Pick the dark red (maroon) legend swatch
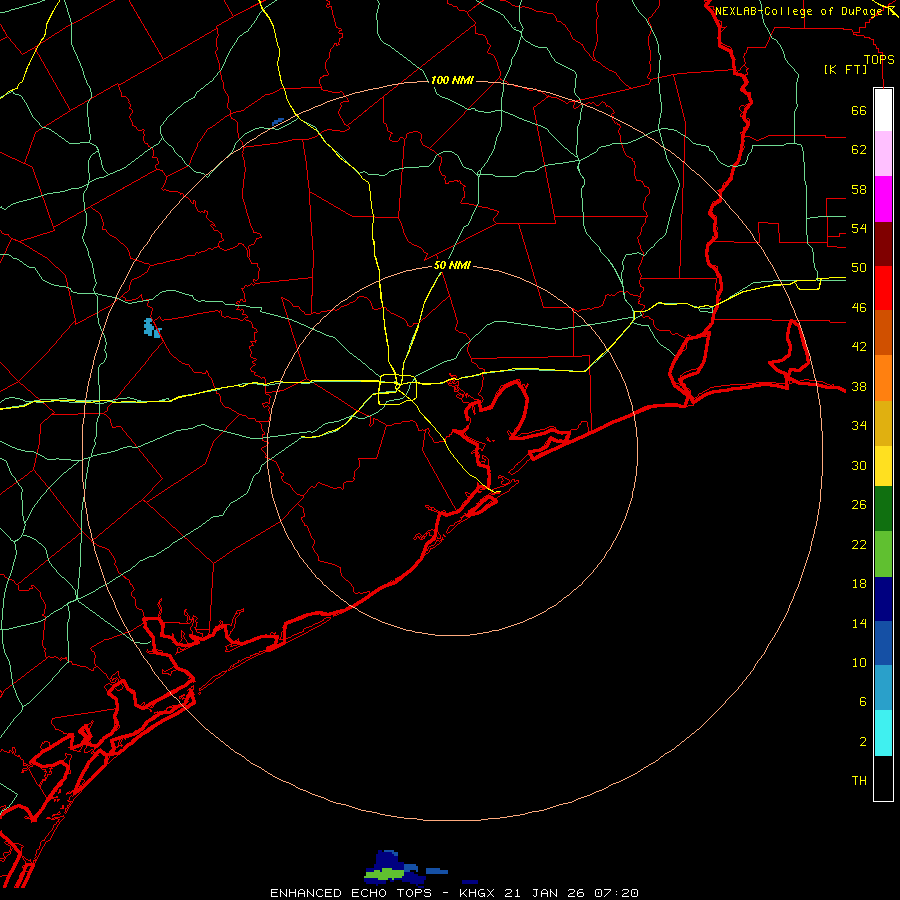Screen dimensions: 900x900 pos(883,243)
